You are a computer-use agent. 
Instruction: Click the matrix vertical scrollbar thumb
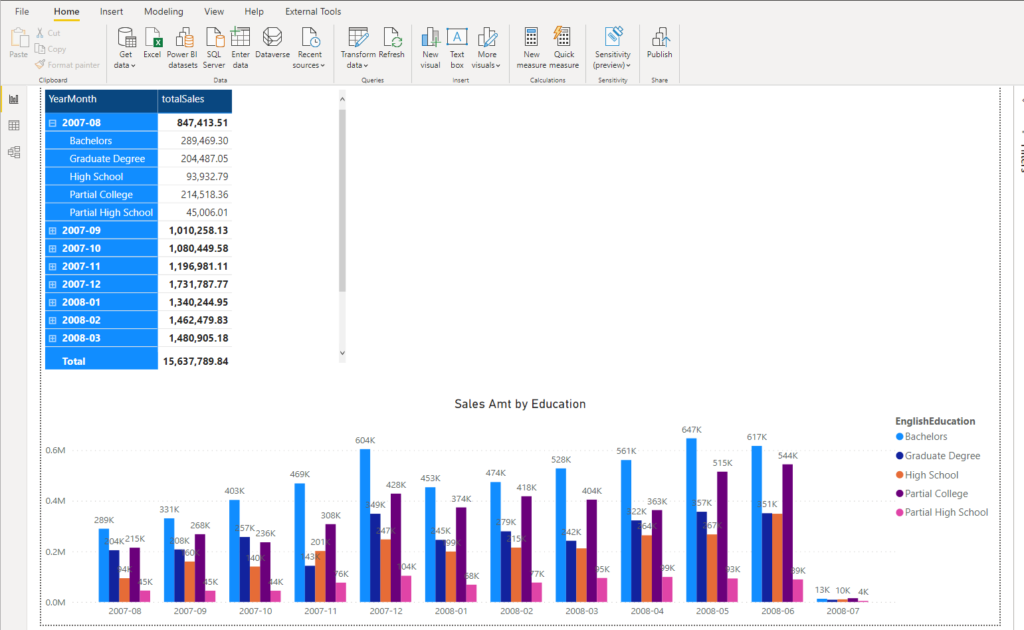point(342,200)
